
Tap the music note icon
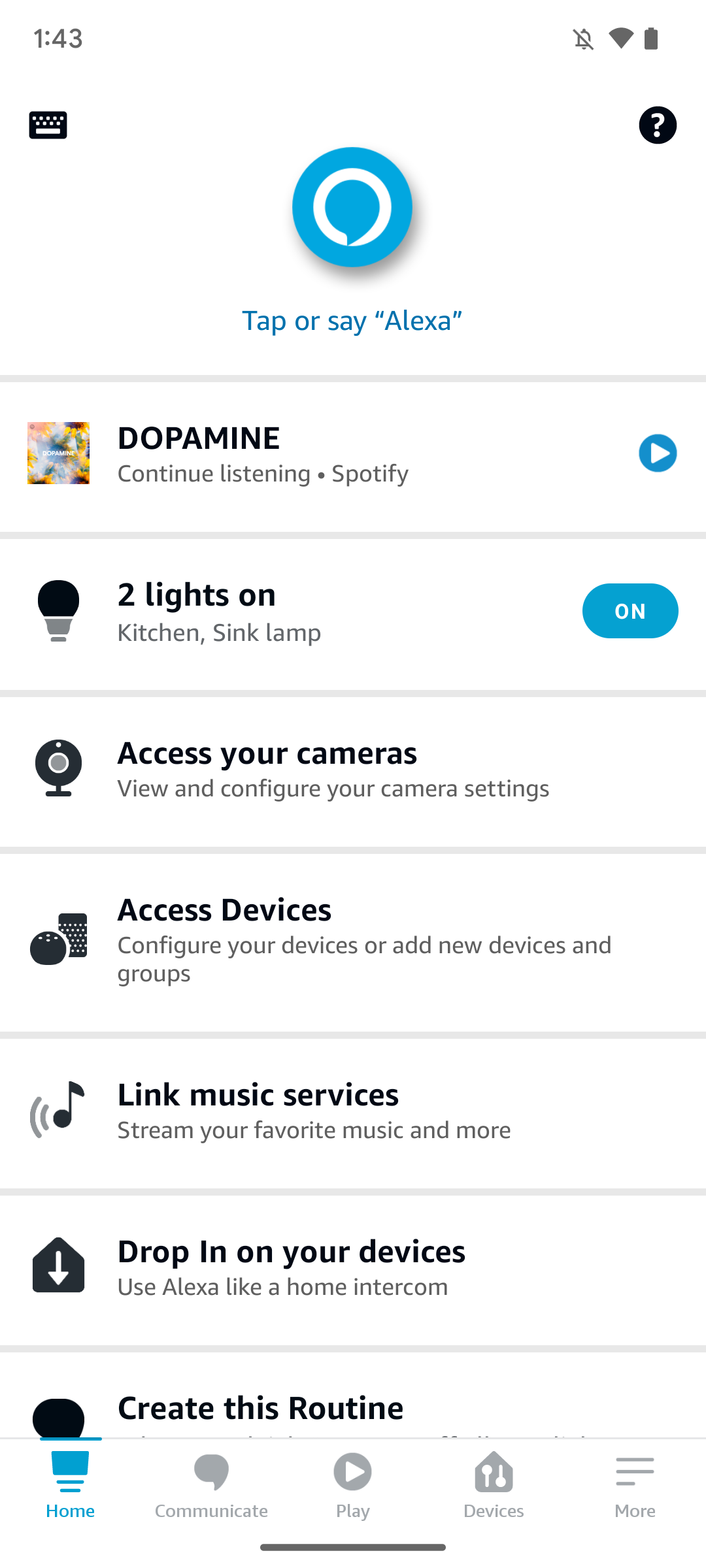[x=58, y=1109]
